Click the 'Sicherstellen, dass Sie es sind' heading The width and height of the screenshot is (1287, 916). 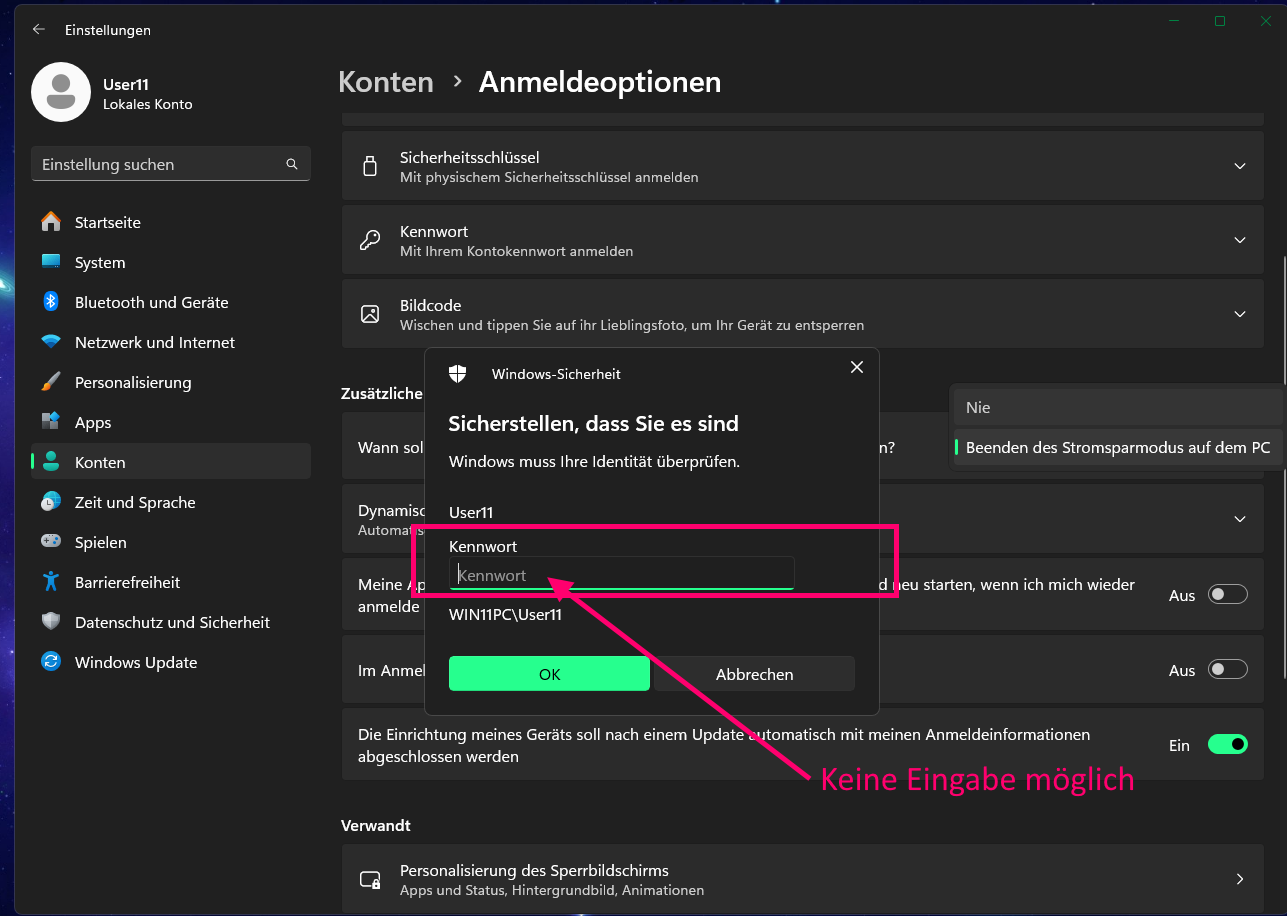click(x=593, y=424)
